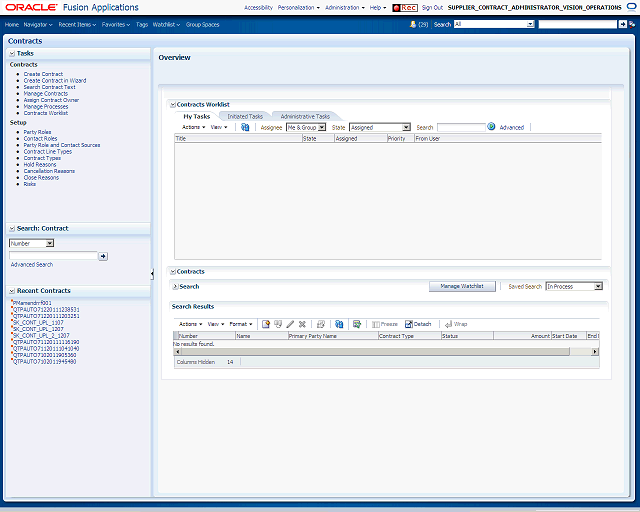Switch to the Initiated Tasks tab
Viewport: 640px width, 512px height.
245,116
